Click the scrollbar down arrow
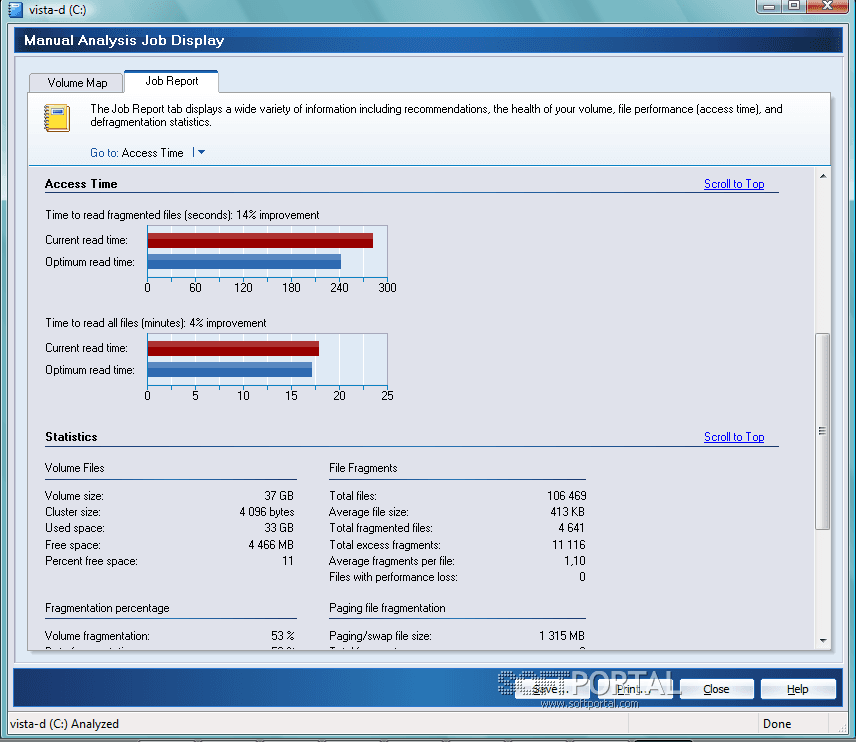The width and height of the screenshot is (856, 742). tap(823, 641)
